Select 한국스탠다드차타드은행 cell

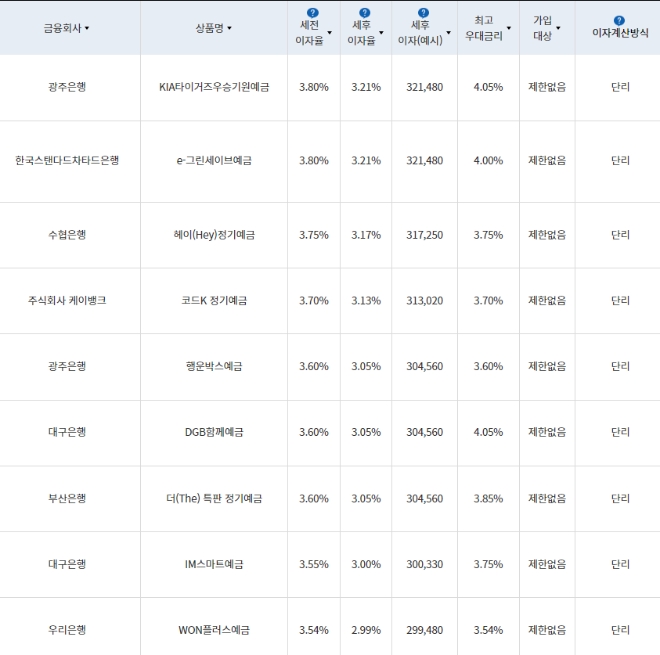coord(67,160)
